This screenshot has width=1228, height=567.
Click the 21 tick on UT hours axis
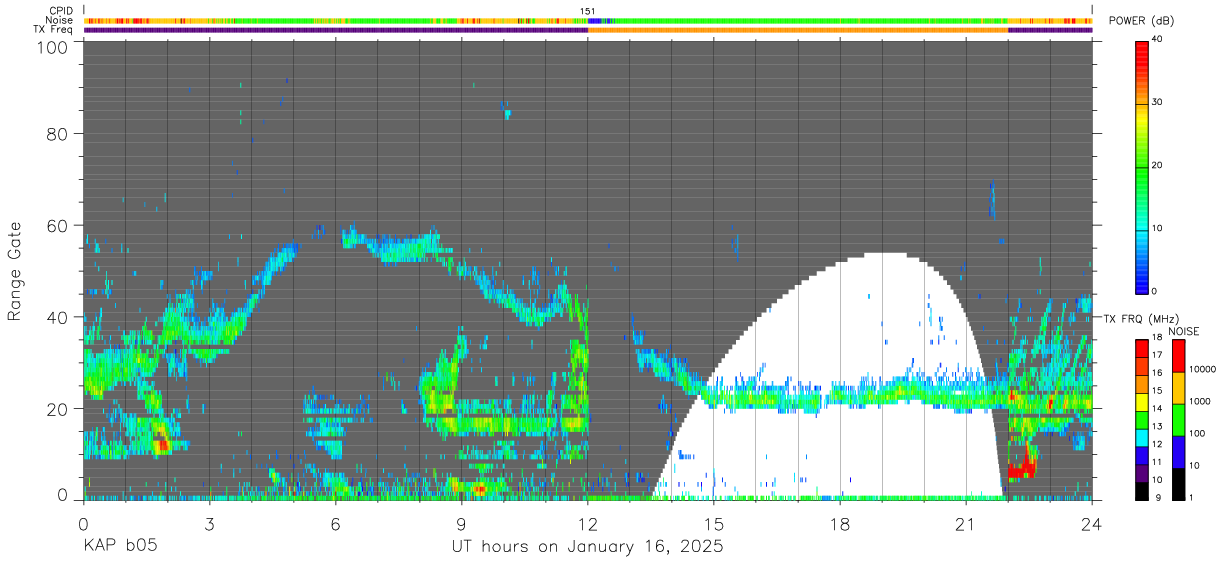coord(966,523)
